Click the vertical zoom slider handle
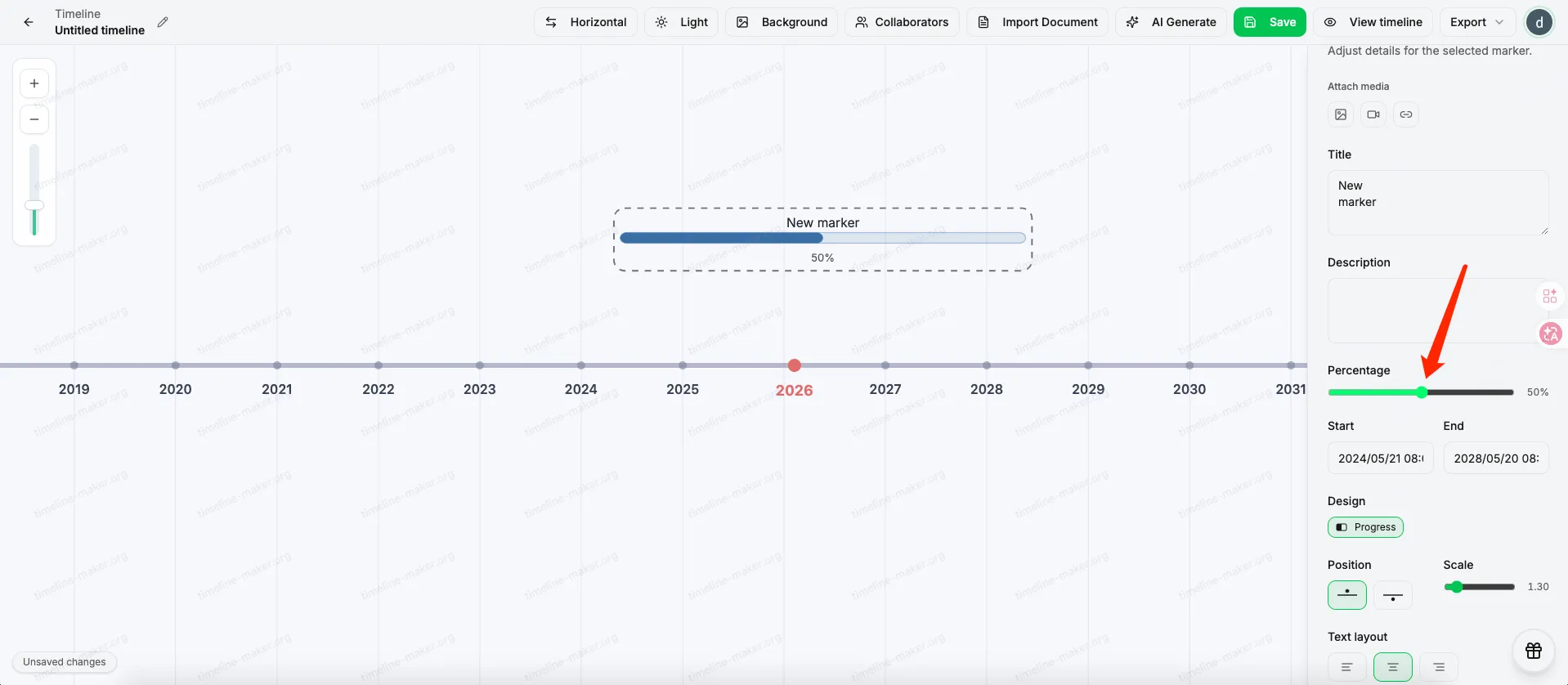The image size is (1568, 685). pos(34,205)
